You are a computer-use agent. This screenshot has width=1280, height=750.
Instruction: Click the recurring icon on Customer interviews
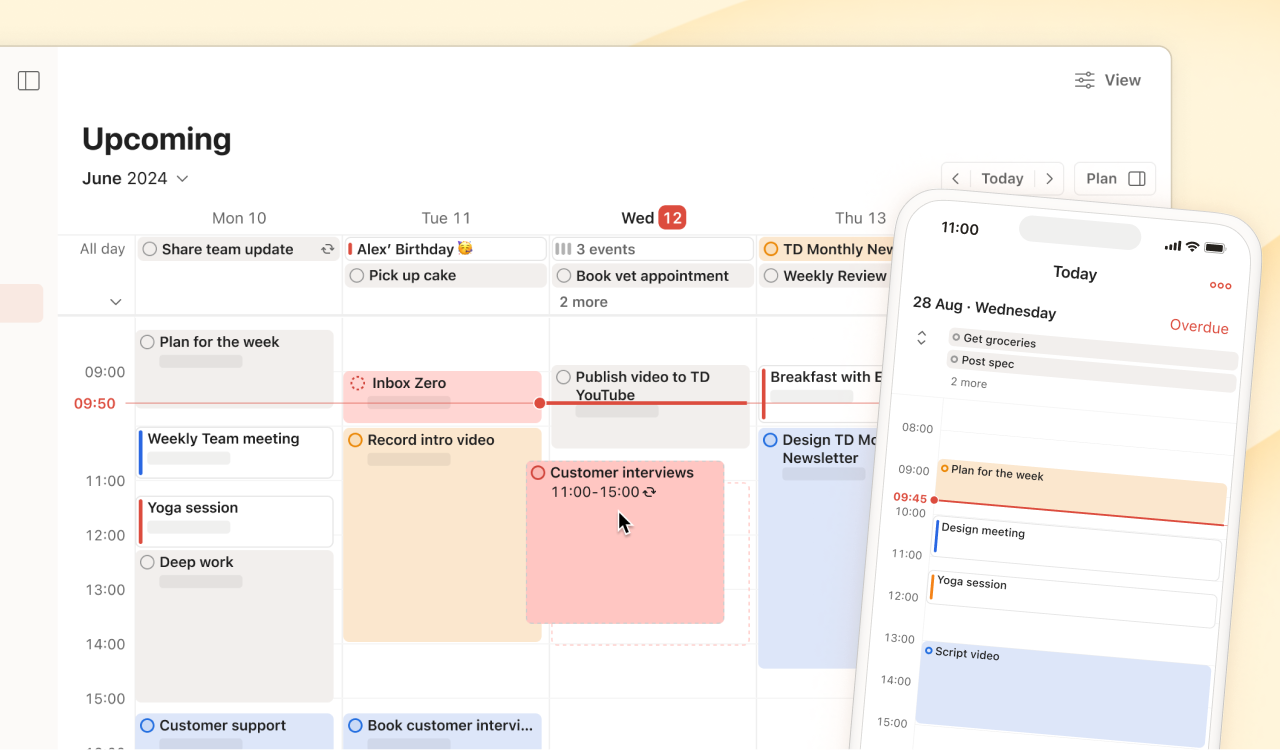tap(650, 491)
